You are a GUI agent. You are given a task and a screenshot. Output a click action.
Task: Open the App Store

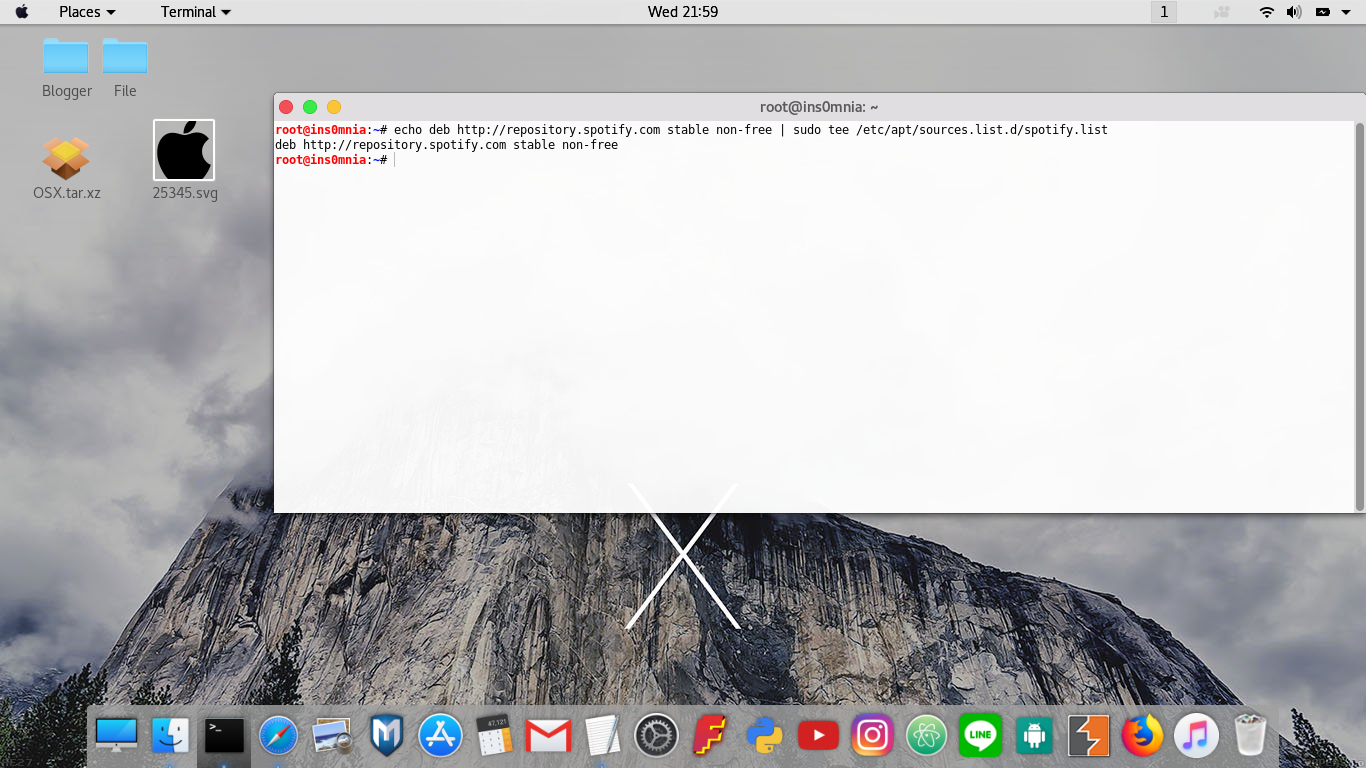[x=440, y=735]
